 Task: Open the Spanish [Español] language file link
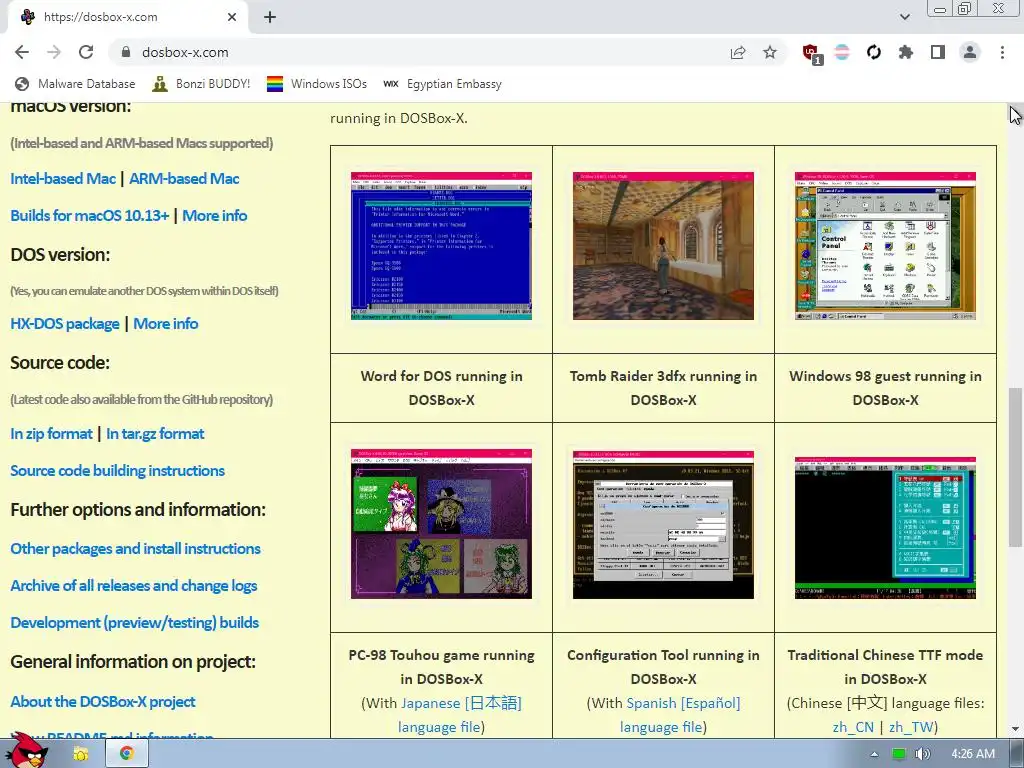pos(680,715)
